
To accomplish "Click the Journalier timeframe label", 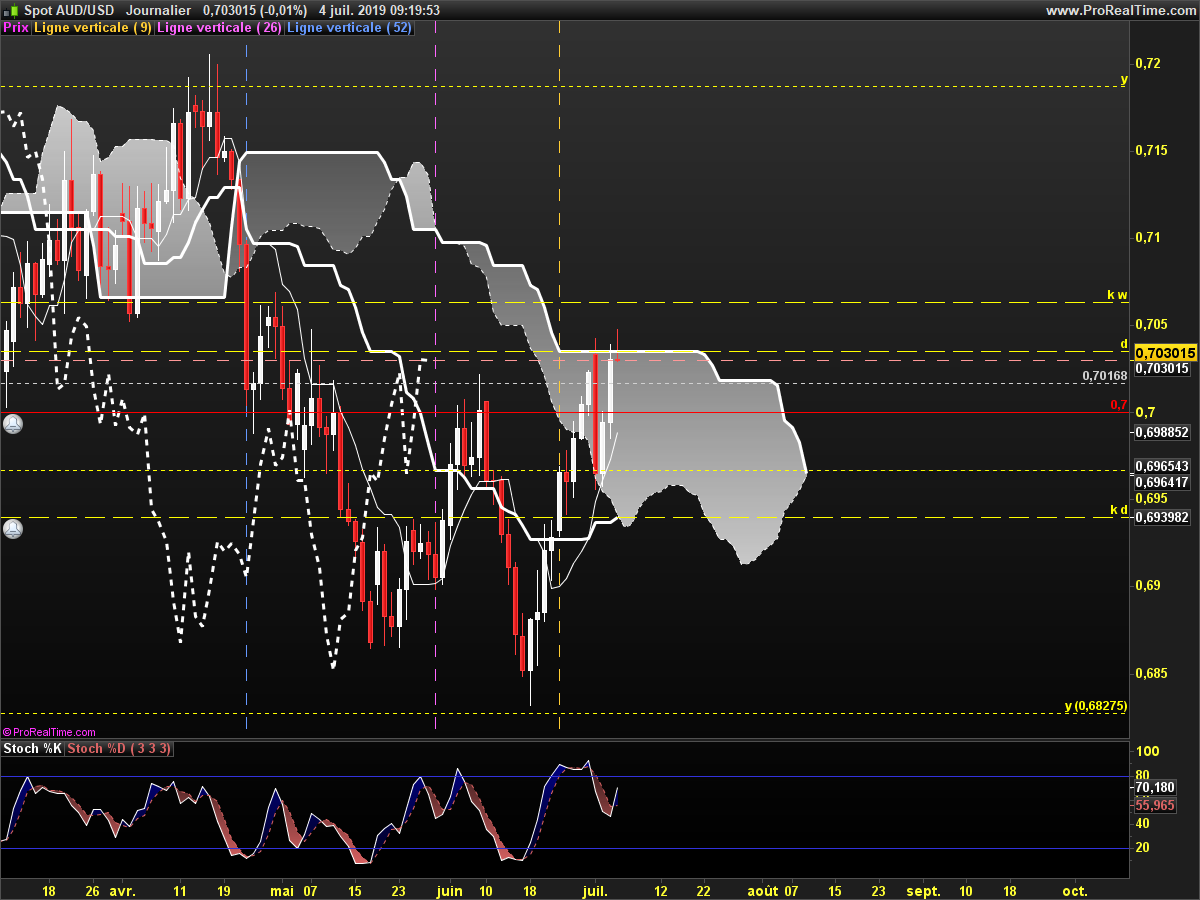I will coord(159,10).
